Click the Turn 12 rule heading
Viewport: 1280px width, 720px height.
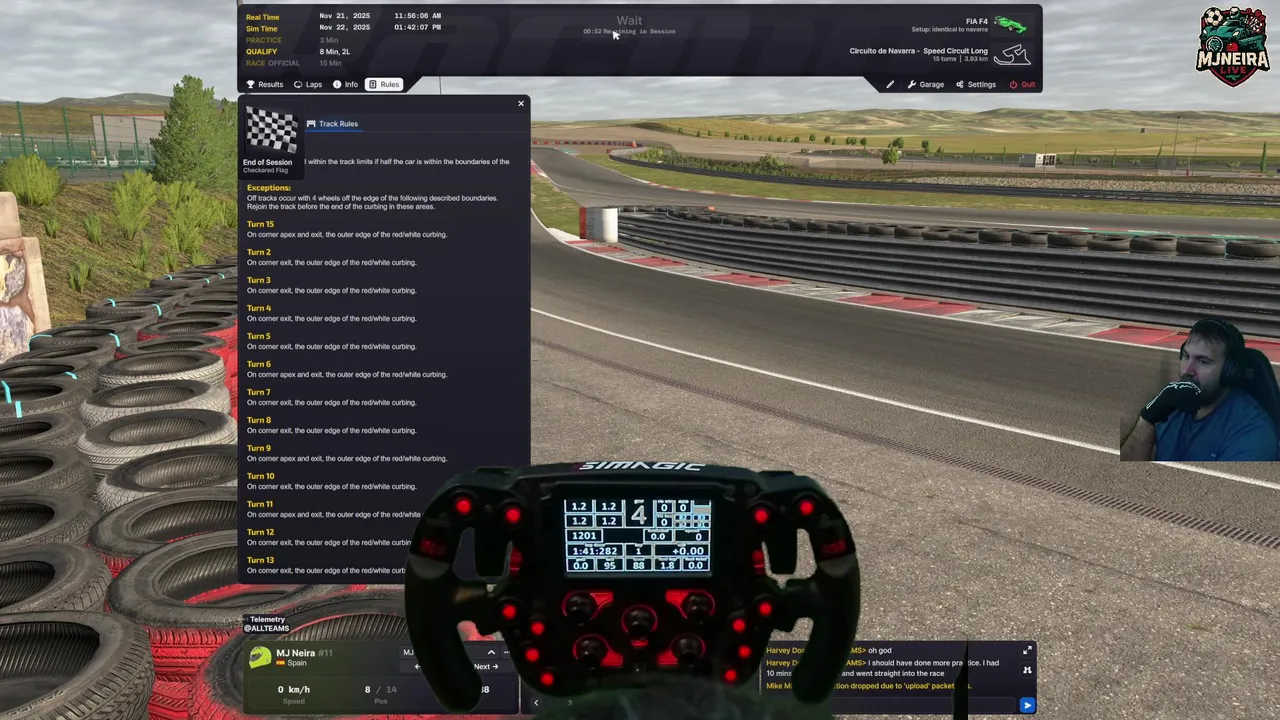[x=260, y=532]
